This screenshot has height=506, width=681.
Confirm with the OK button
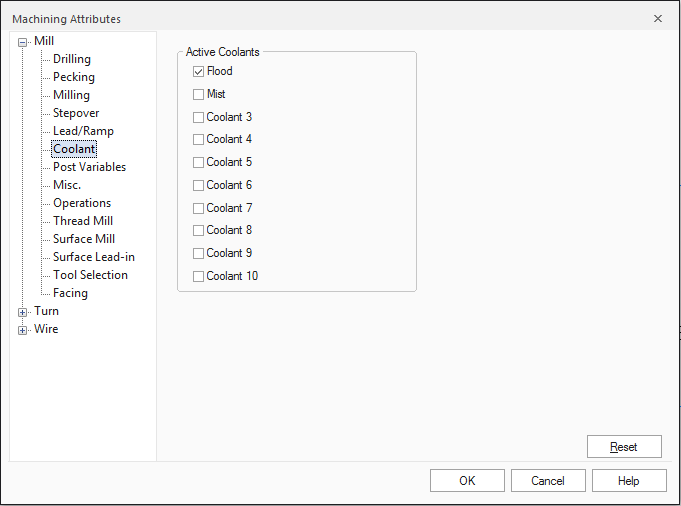[467, 481]
